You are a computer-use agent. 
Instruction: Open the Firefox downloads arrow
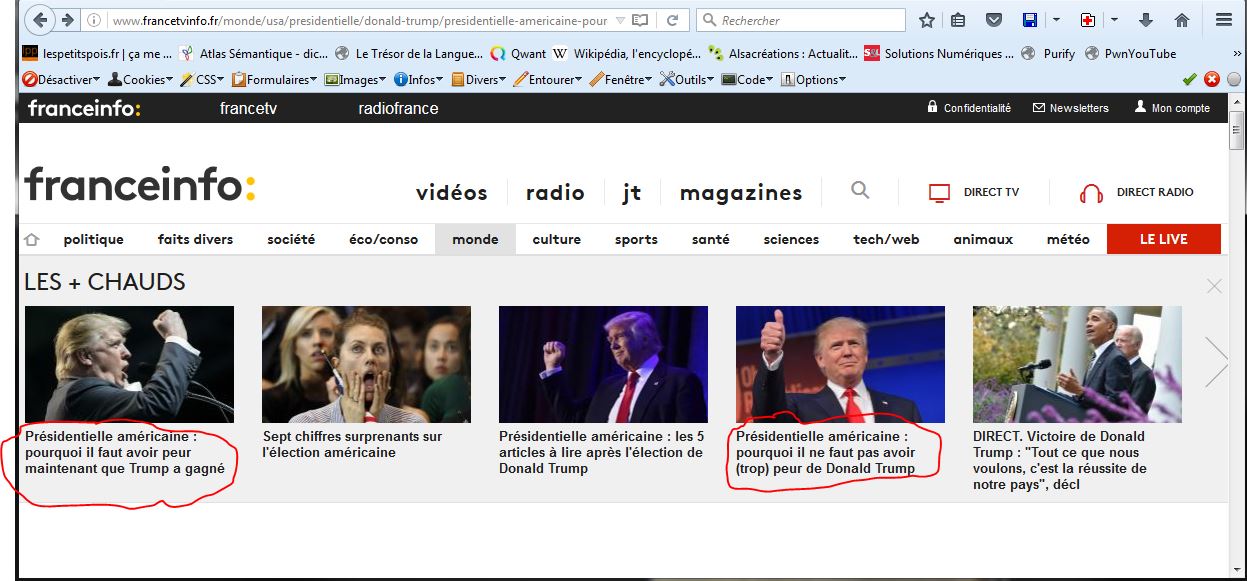tap(1146, 20)
